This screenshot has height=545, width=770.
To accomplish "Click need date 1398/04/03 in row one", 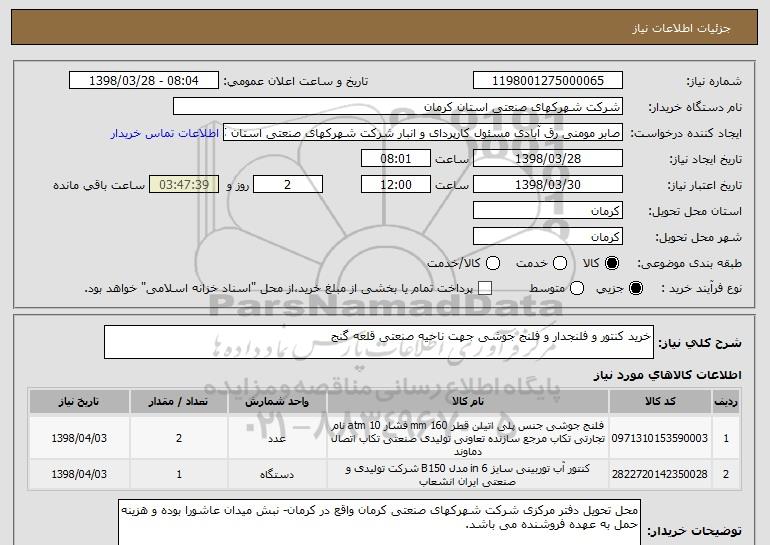I will coord(79,438).
